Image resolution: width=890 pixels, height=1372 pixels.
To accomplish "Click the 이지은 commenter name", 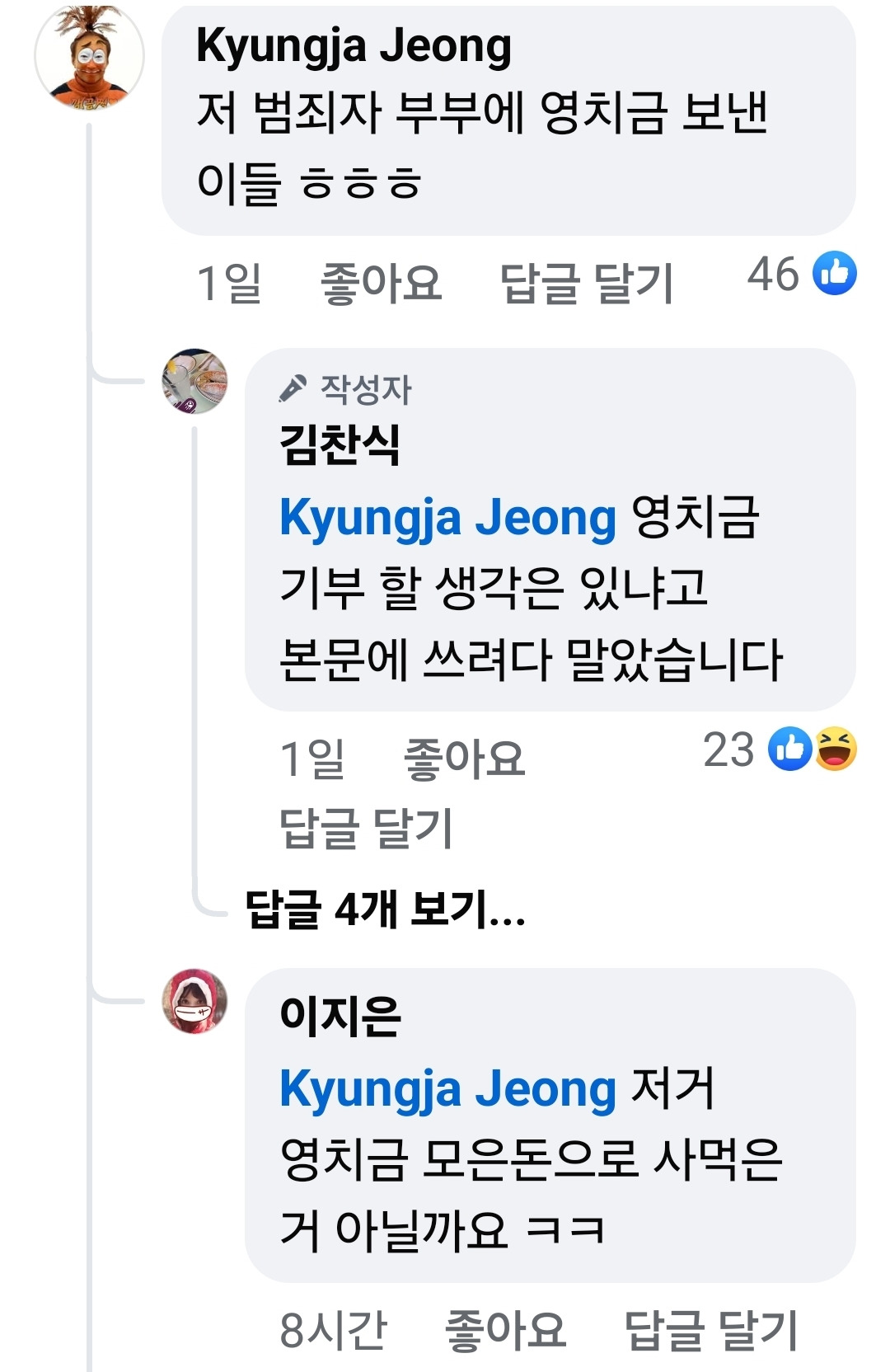I will point(340,1014).
